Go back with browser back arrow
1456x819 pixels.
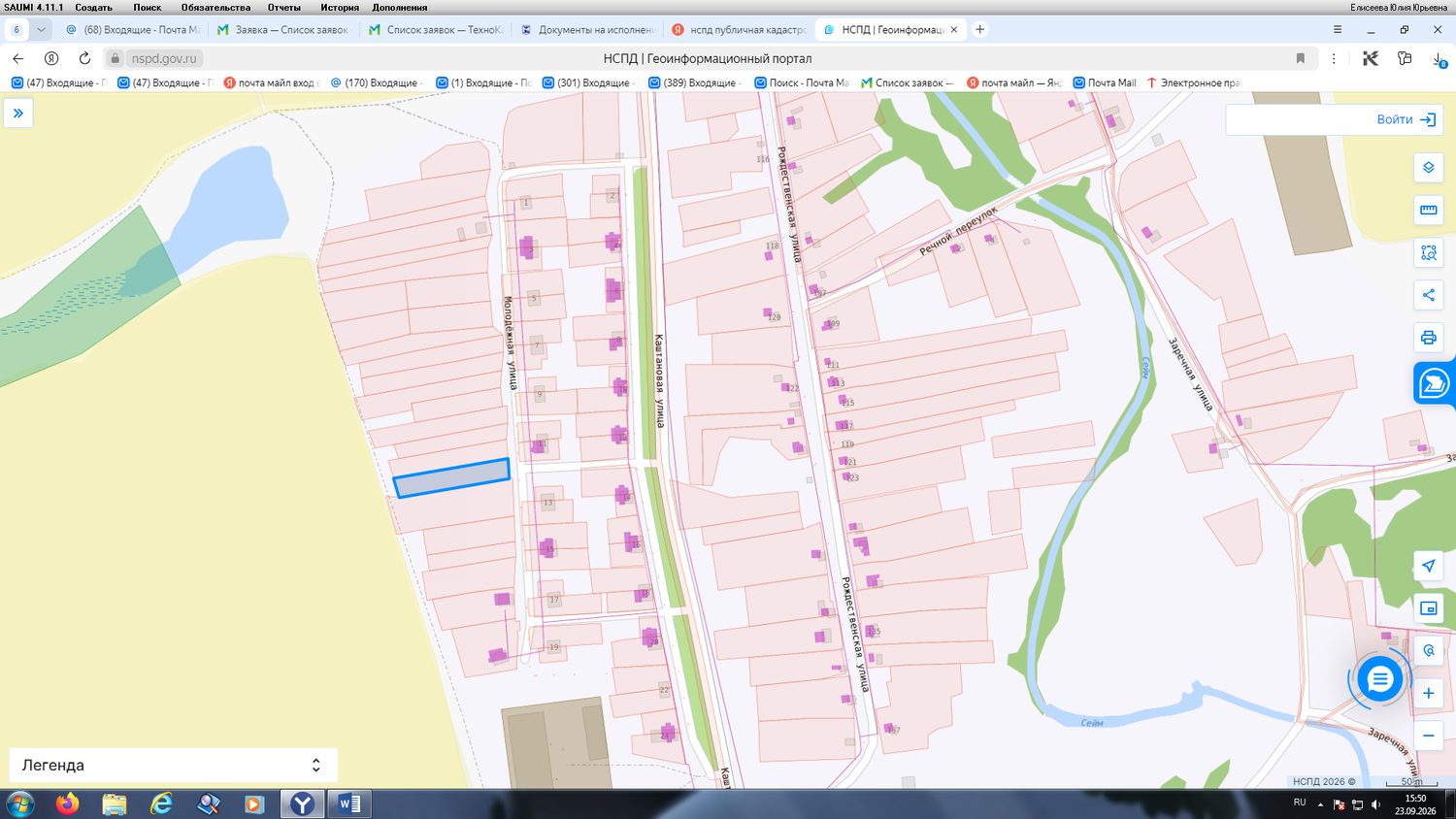coord(18,58)
